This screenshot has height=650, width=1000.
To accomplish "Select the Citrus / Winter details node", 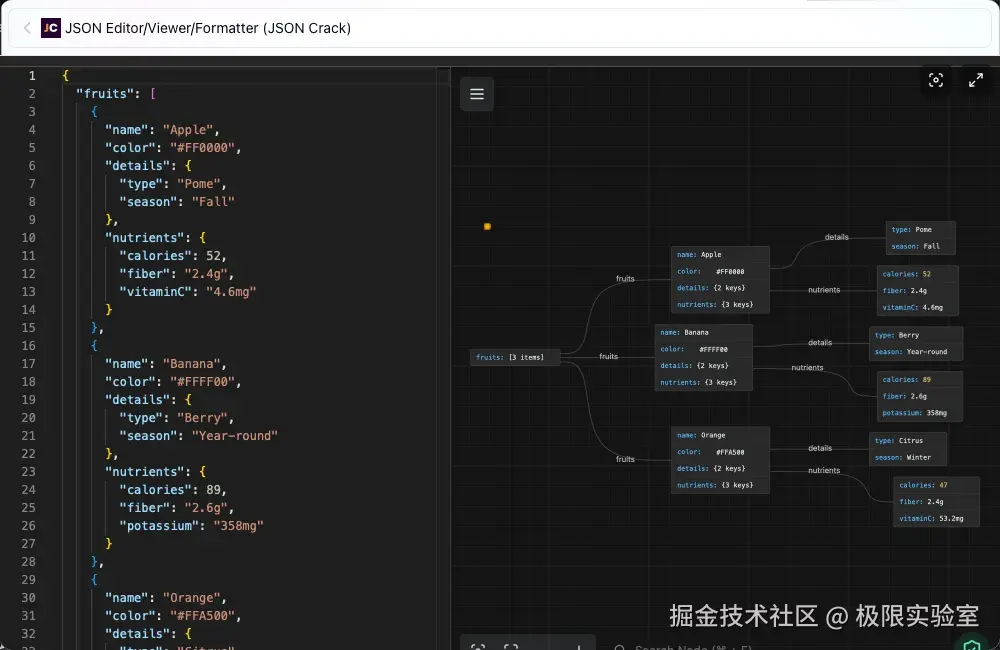I will point(907,449).
